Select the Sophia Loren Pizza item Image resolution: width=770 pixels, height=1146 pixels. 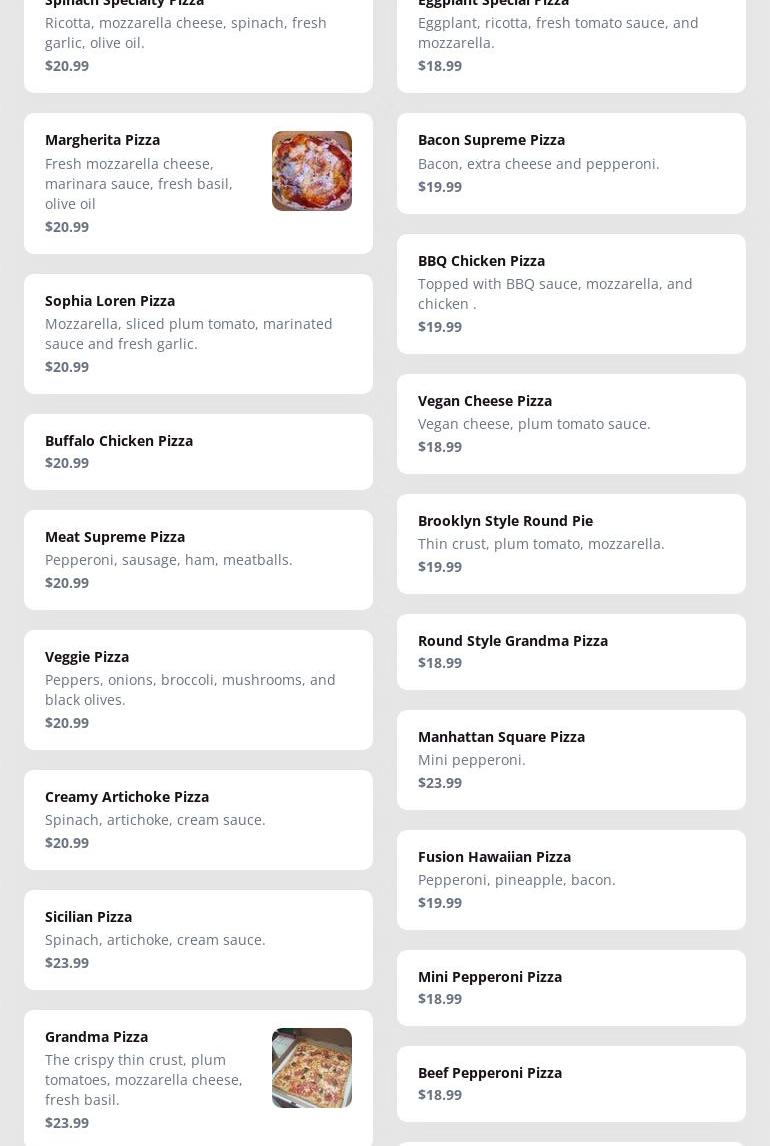point(198,333)
